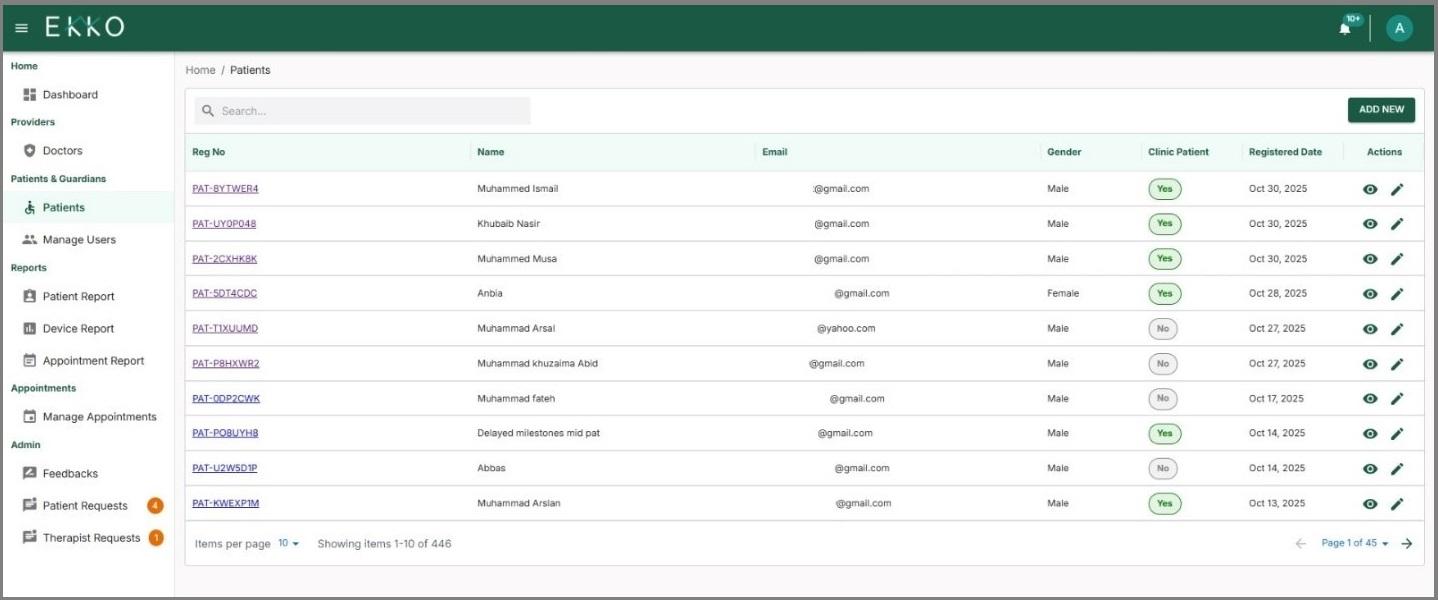The height and width of the screenshot is (600, 1438).
Task: Click the ADD NEW button
Action: point(1380,109)
